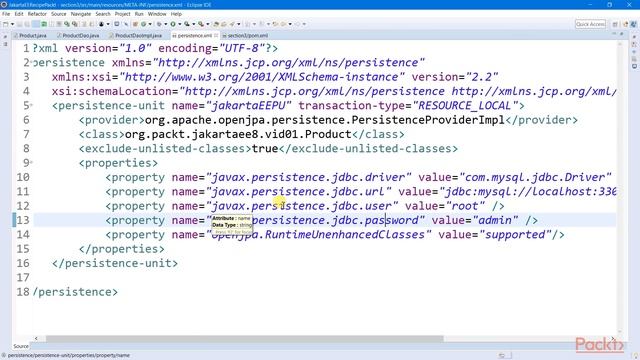This screenshot has height=360, width=640.
Task: Click the Quick Access field
Action: pos(590,24)
